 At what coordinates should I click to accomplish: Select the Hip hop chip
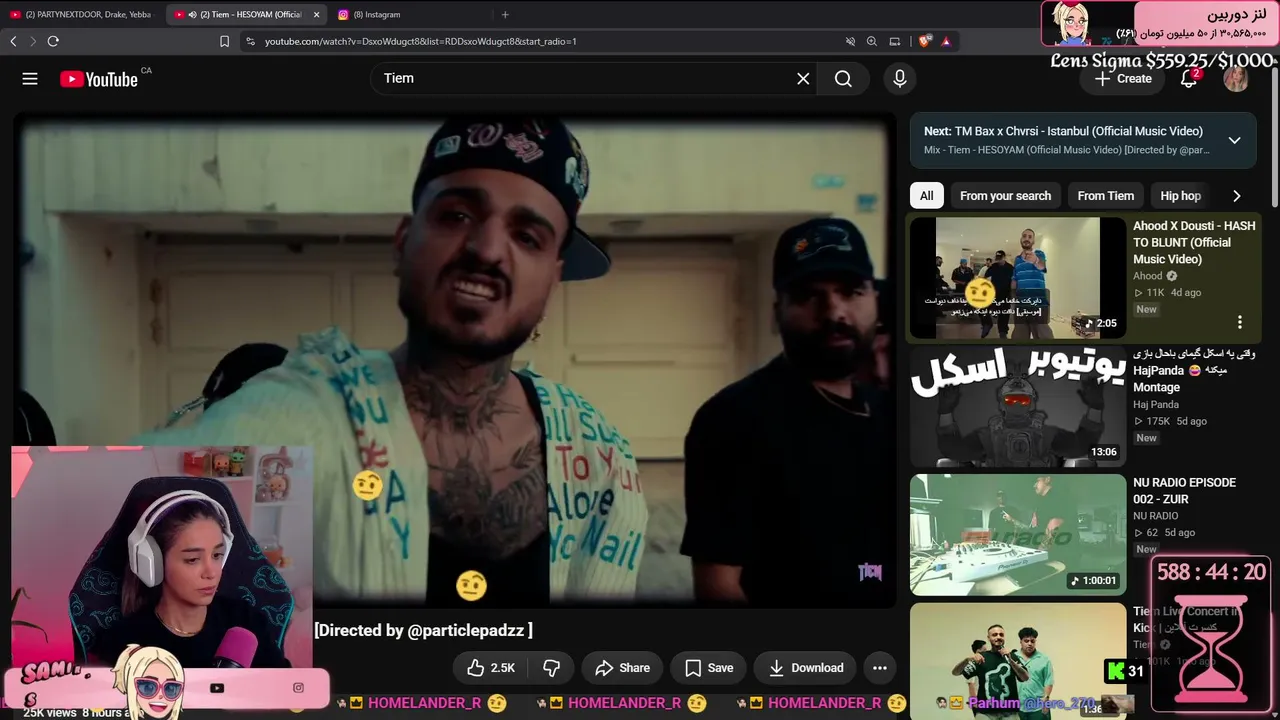pyautogui.click(x=1180, y=196)
